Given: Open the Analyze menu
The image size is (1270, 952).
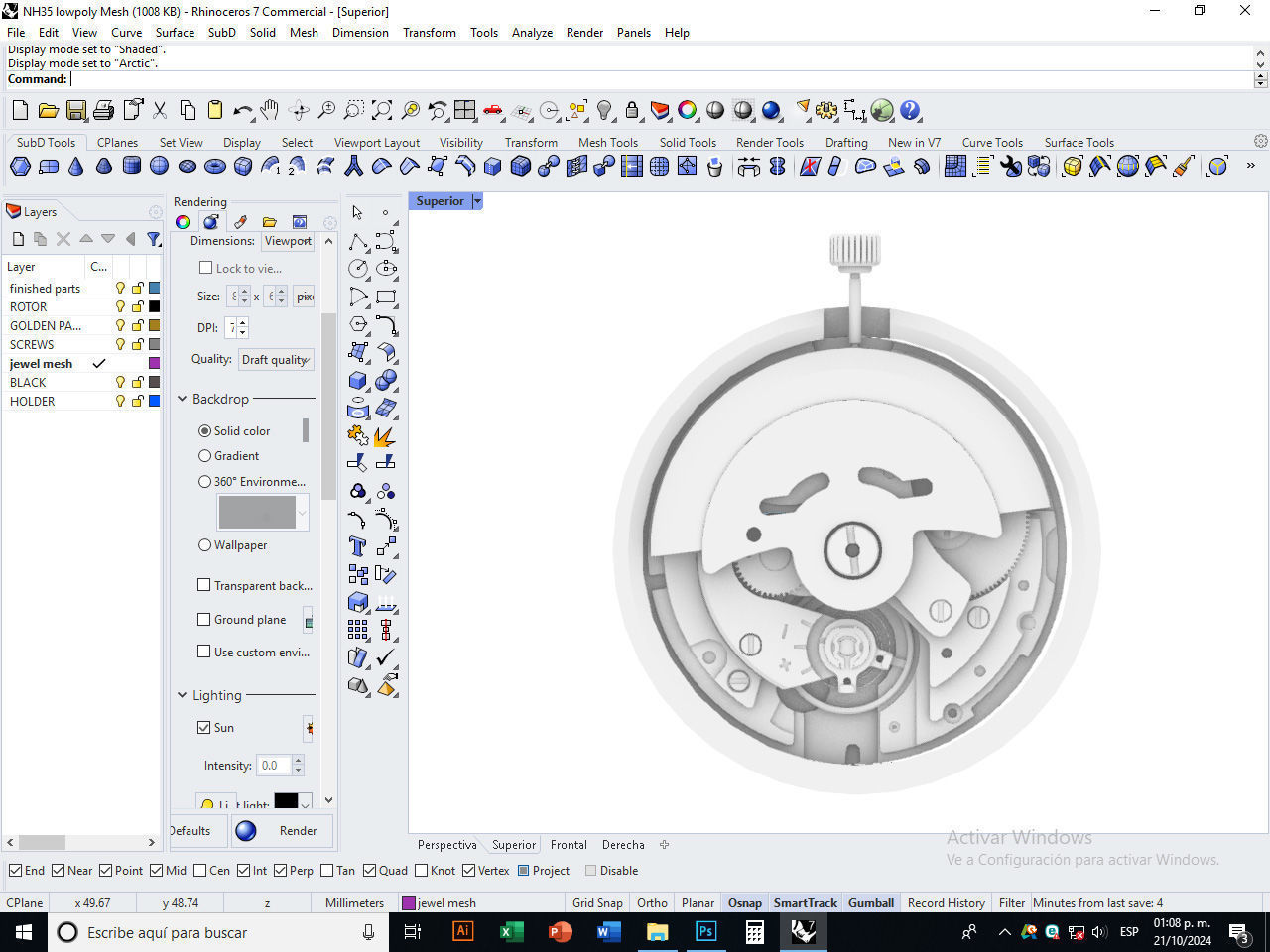Looking at the screenshot, I should [x=532, y=32].
